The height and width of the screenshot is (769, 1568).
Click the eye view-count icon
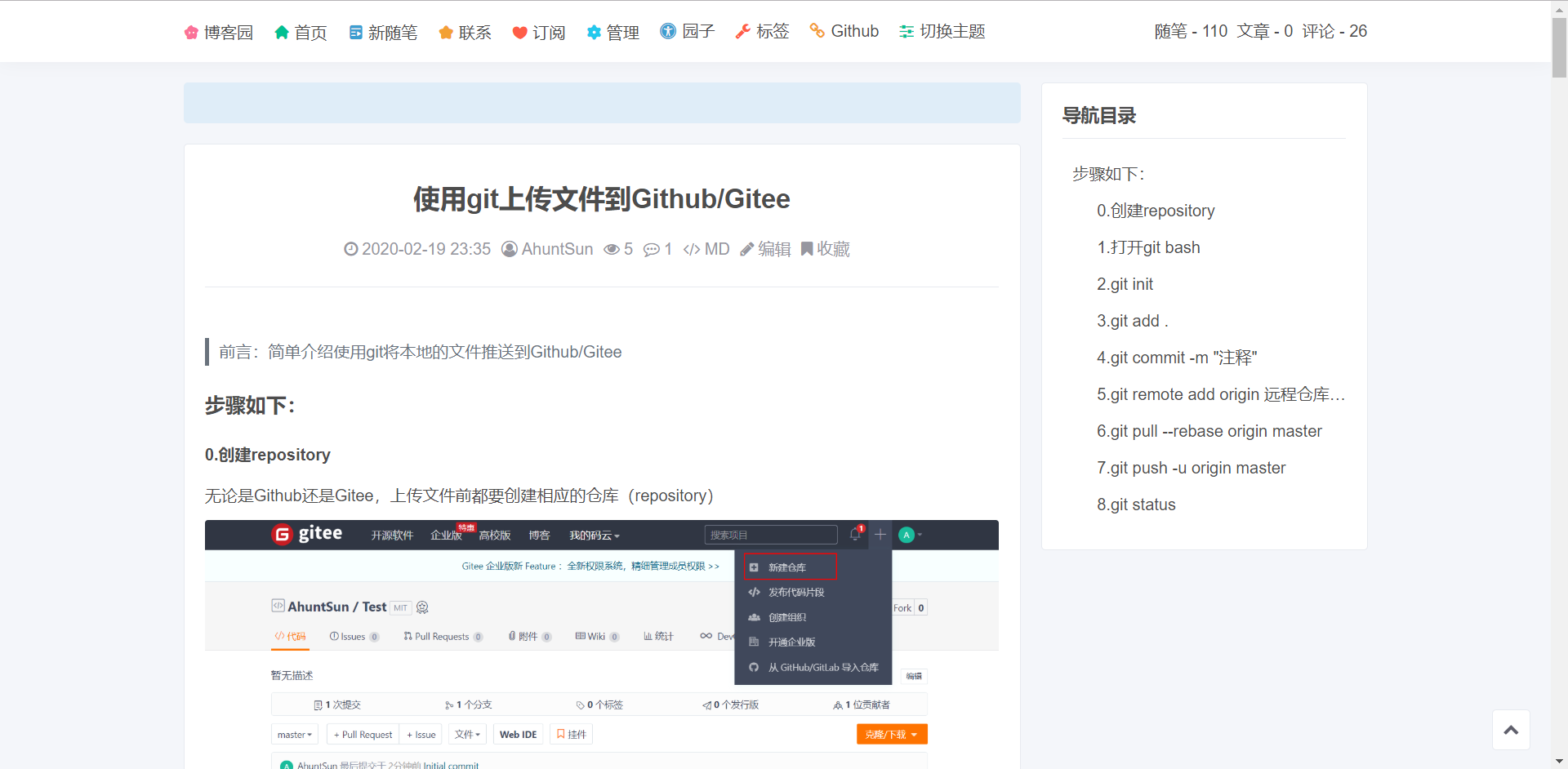(x=612, y=249)
